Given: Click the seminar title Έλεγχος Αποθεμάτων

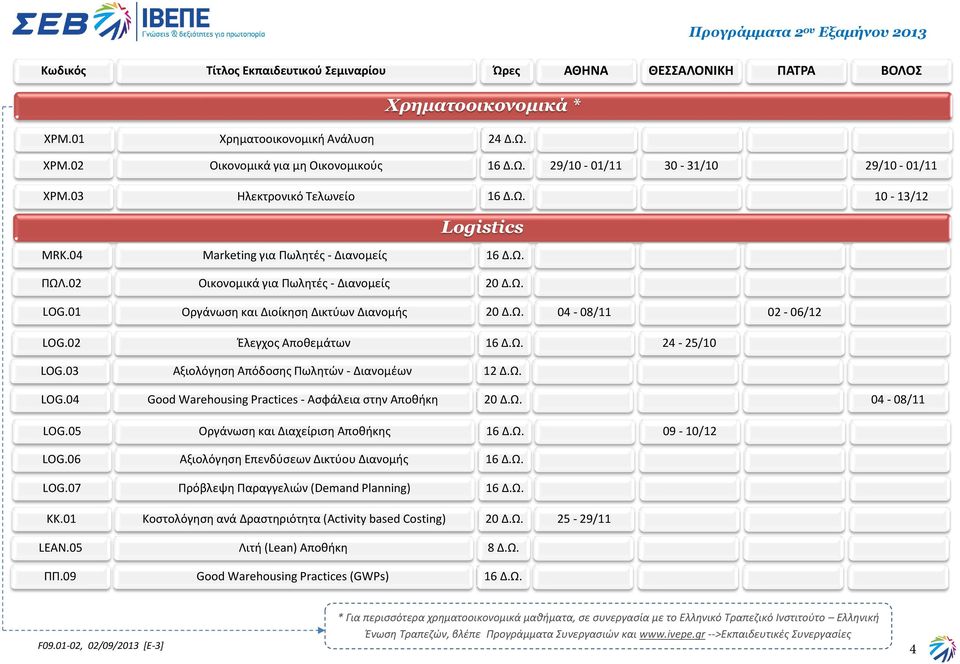Looking at the screenshot, I should pyautogui.click(x=294, y=343).
